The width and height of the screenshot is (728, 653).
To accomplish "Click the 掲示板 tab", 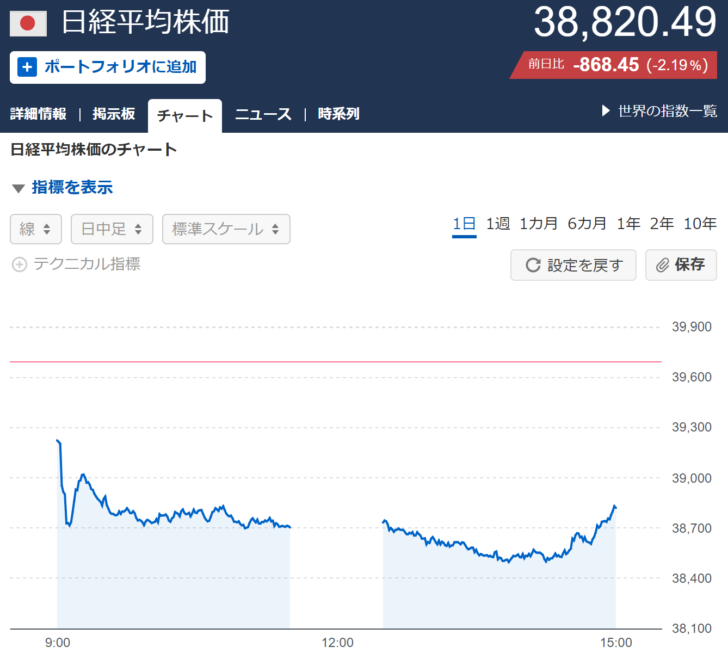I will click(x=113, y=114).
